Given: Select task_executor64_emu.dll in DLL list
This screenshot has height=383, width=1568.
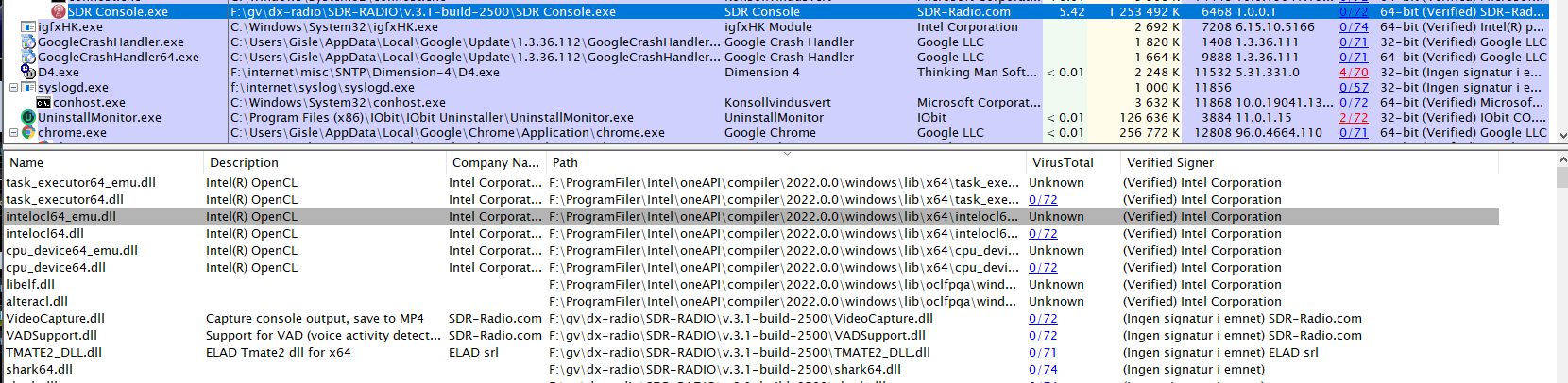Looking at the screenshot, I should tap(80, 183).
